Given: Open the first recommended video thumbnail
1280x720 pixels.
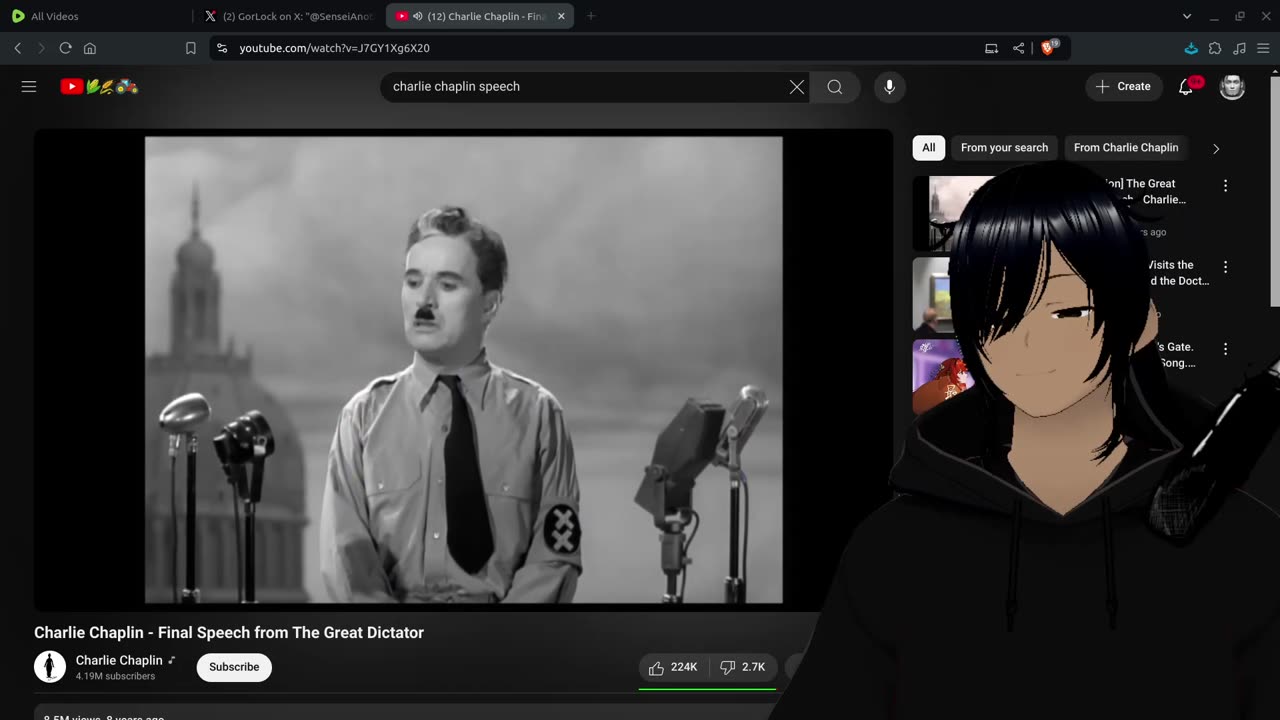Looking at the screenshot, I should pyautogui.click(x=954, y=213).
